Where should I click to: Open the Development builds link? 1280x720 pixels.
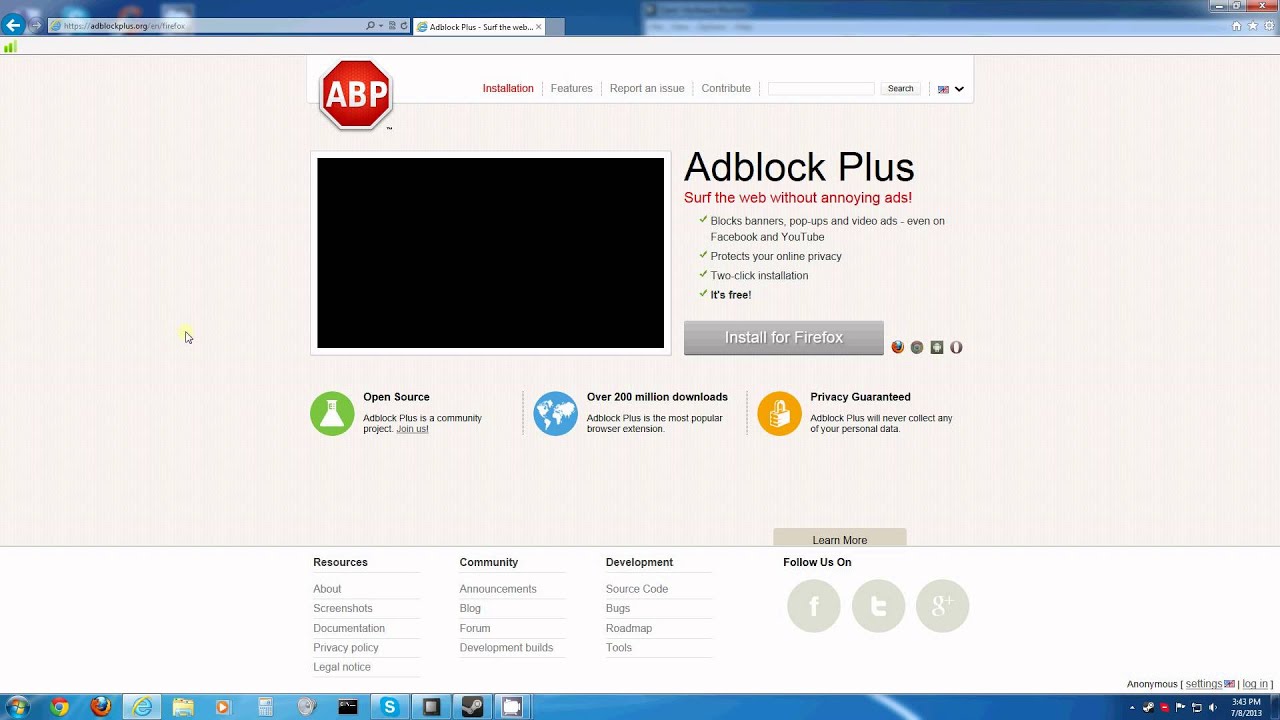506,647
